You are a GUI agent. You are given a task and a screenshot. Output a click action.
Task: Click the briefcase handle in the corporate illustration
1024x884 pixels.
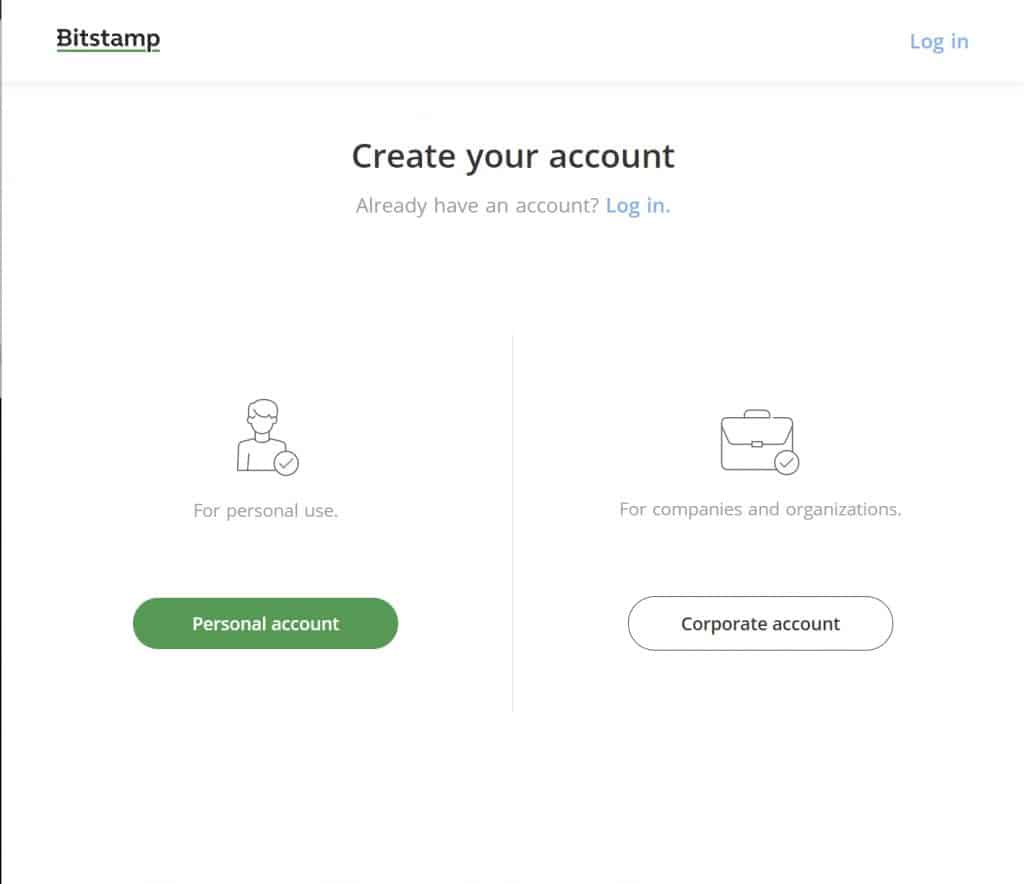click(x=756, y=412)
